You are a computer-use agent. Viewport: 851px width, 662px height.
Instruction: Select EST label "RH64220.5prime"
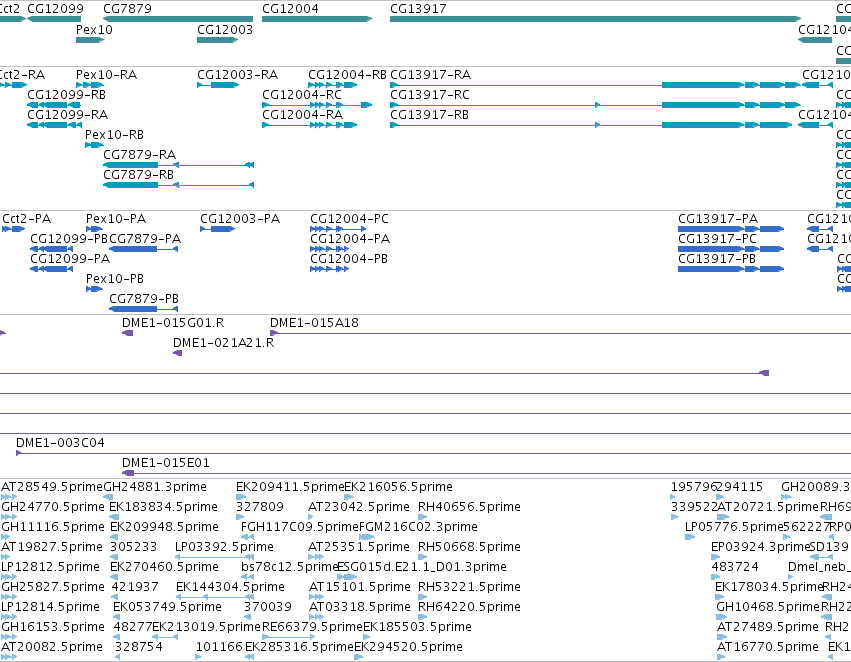(x=469, y=607)
